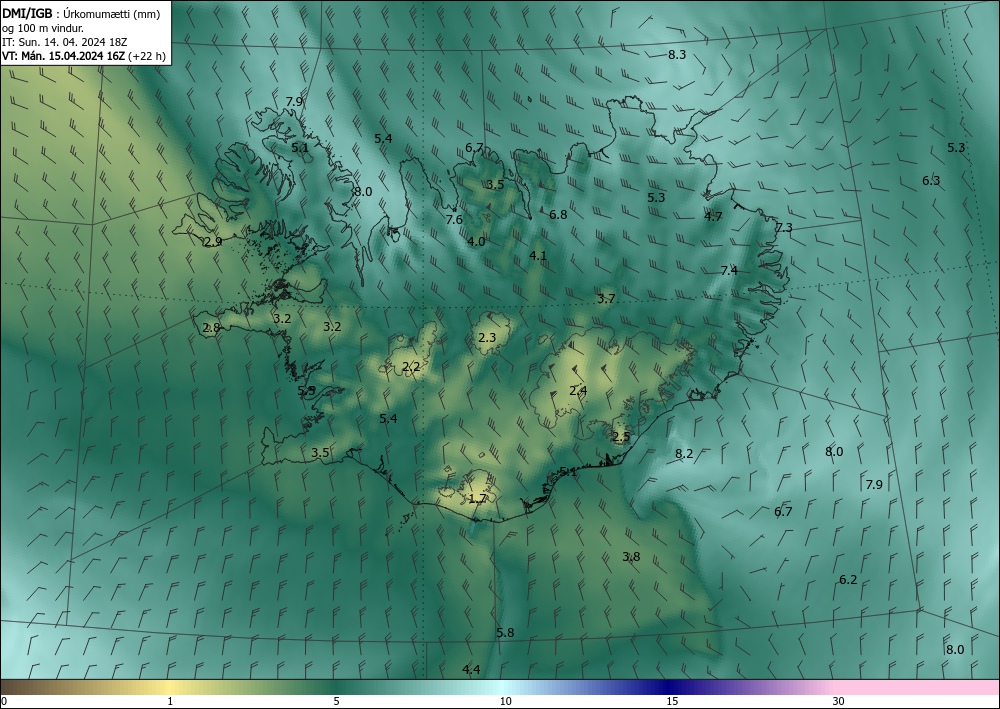Image resolution: width=1000 pixels, height=709 pixels.
Task: Select the 2.5 value label
Action: pos(621,437)
